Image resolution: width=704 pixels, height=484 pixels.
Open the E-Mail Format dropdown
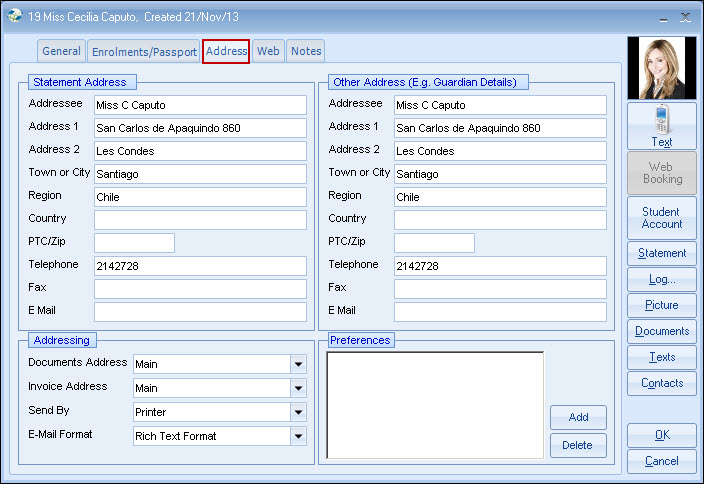tap(298, 436)
